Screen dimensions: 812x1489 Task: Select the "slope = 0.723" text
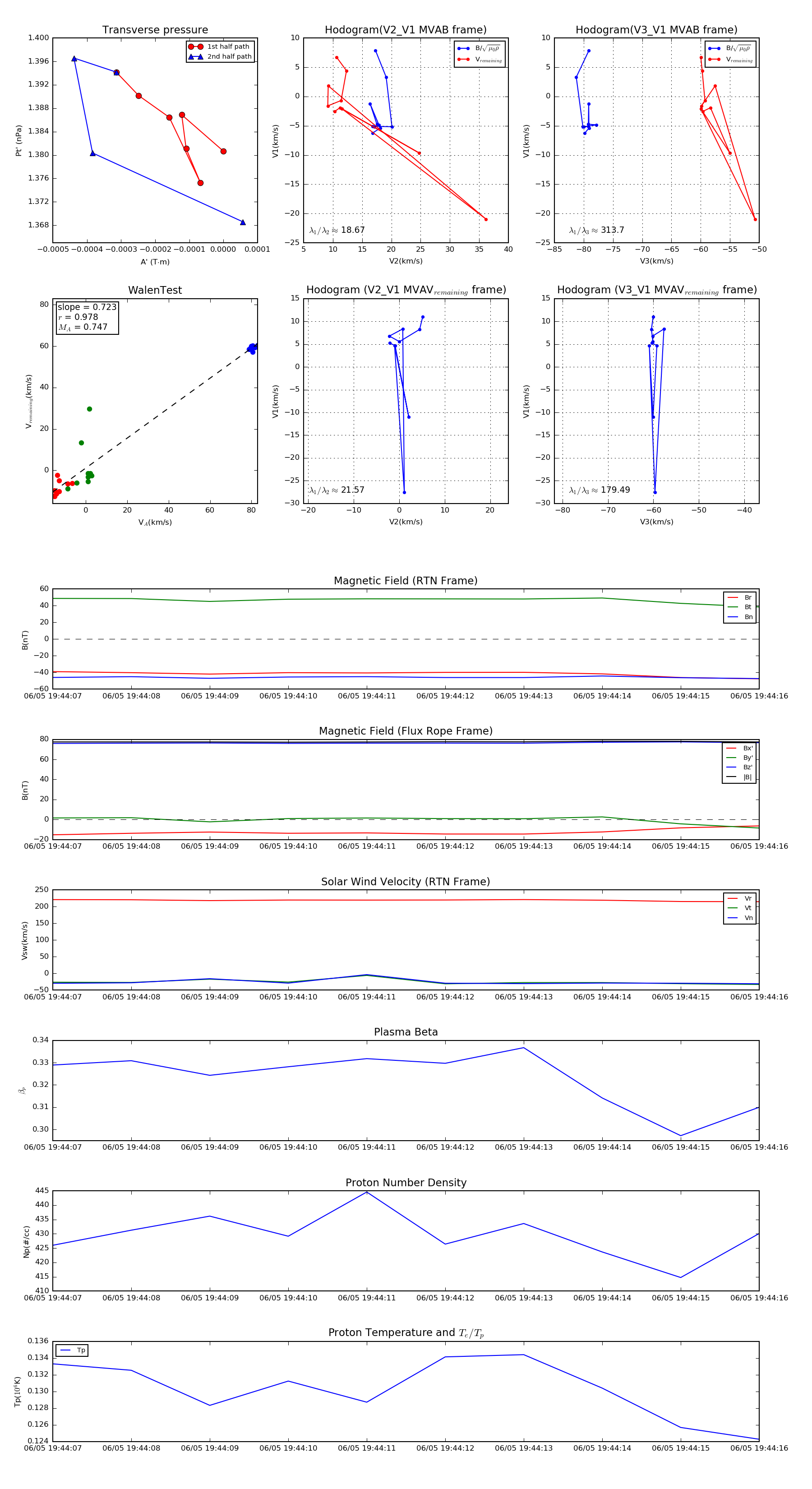87,307
